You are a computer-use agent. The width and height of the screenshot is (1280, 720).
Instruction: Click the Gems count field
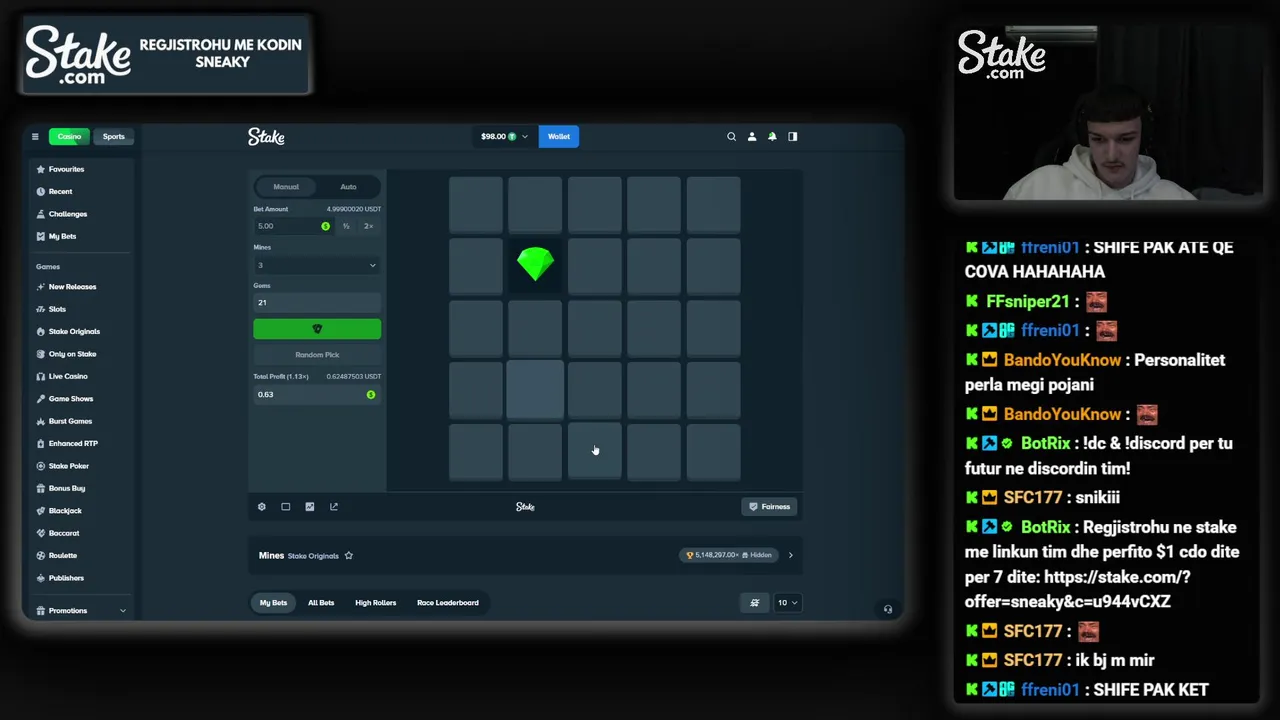[317, 303]
